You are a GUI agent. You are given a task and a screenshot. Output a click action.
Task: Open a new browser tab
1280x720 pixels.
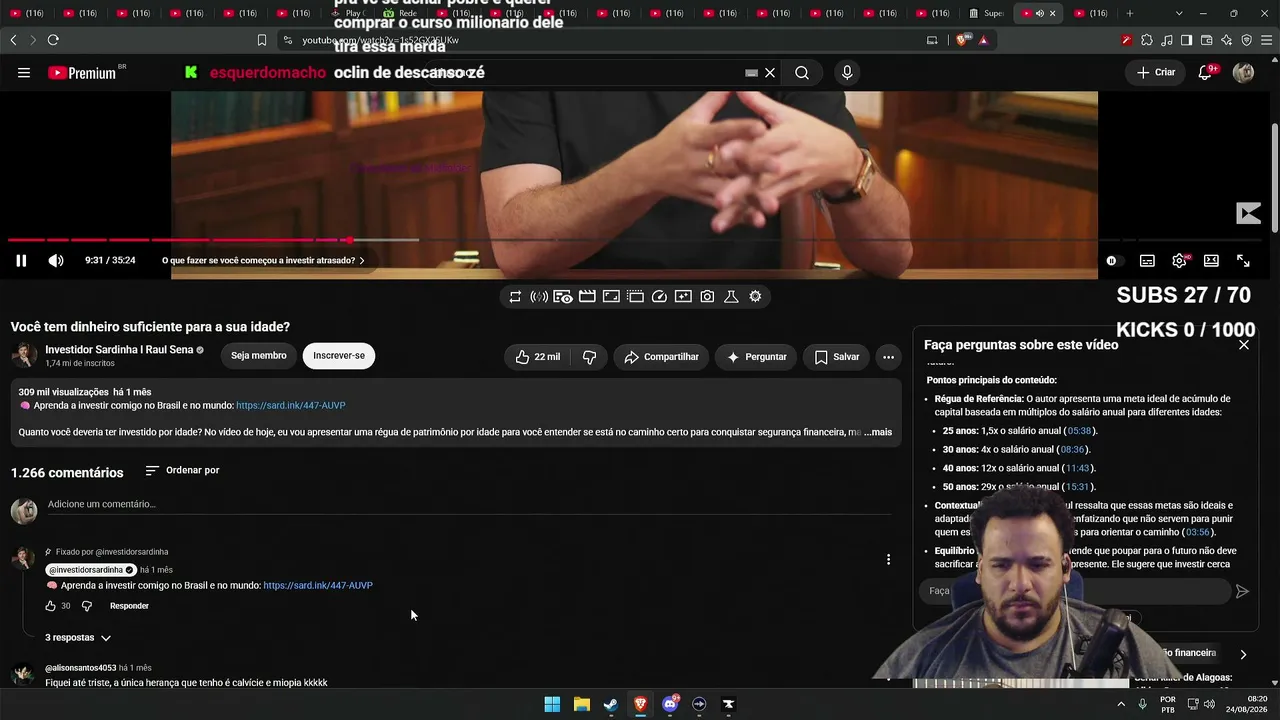point(1130,13)
